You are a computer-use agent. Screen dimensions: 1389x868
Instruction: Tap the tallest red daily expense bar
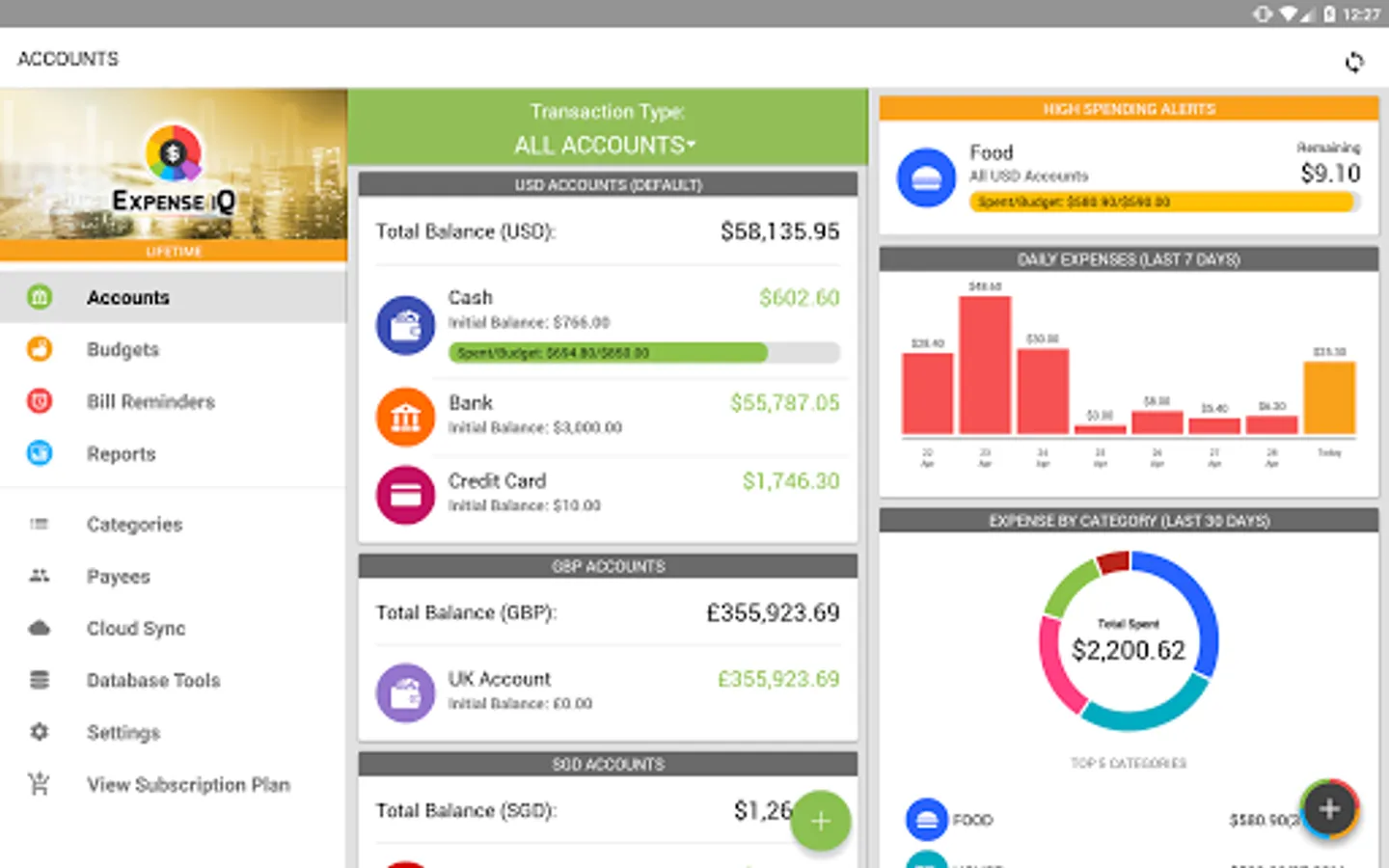(x=985, y=365)
